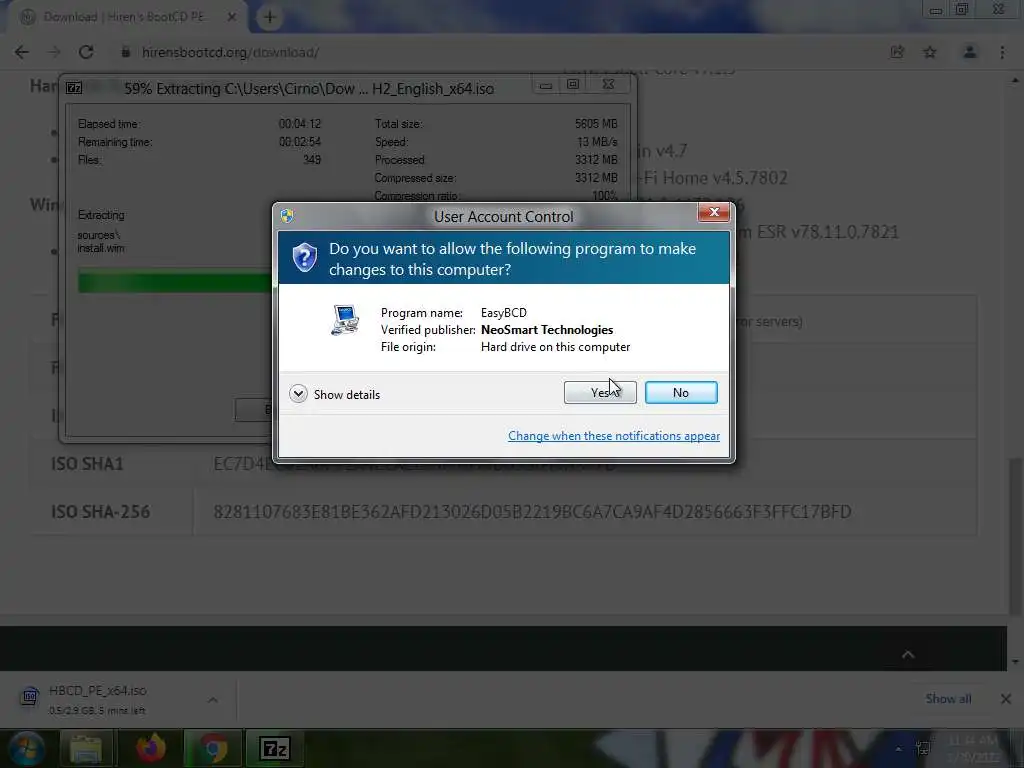Select the Download Hiren's BootCD PE tab

pos(124,17)
